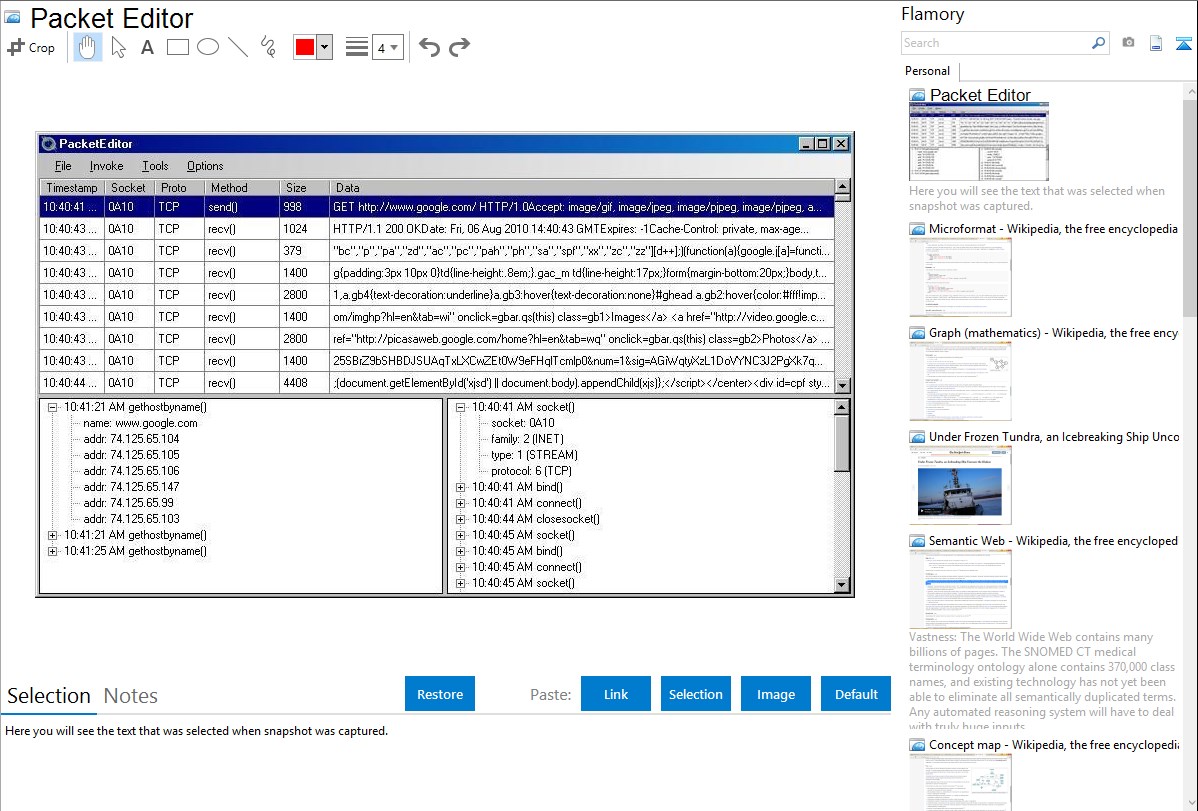
Task: Open the Under Frozen Tundra snapshot thumbnail
Action: (x=960, y=485)
